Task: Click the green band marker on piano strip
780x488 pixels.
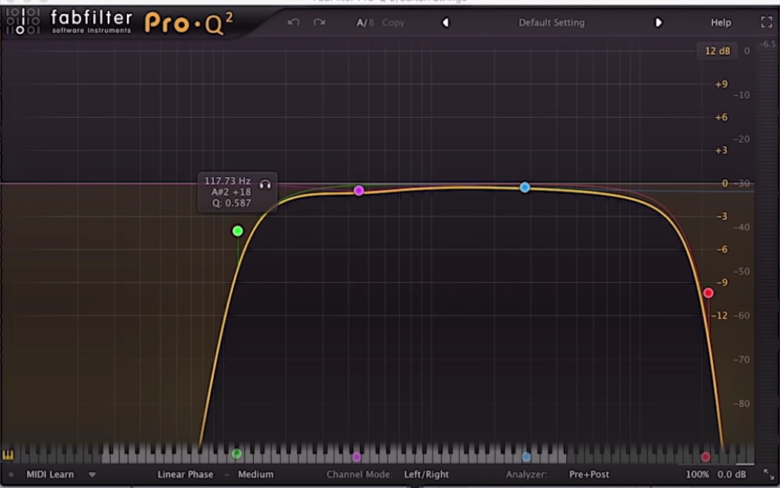Action: pyautogui.click(x=237, y=454)
